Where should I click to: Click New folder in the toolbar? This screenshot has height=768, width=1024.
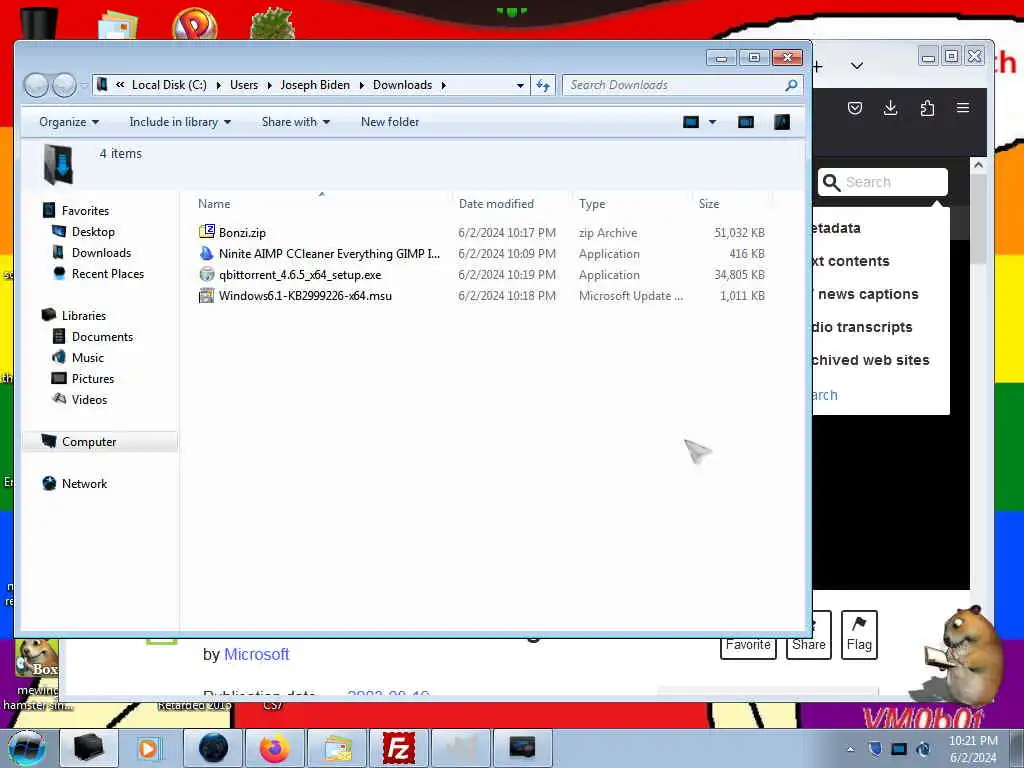tap(390, 122)
